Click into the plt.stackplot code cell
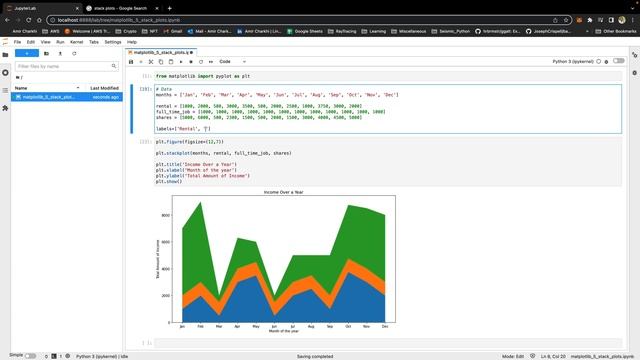The height and width of the screenshot is (360, 640). [388, 162]
